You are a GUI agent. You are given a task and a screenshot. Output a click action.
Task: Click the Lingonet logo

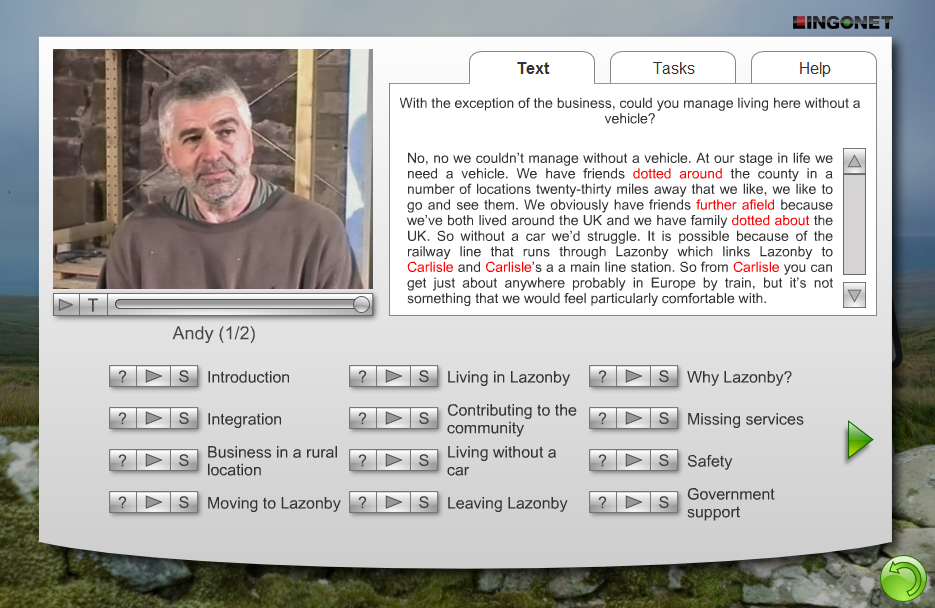pyautogui.click(x=843, y=23)
